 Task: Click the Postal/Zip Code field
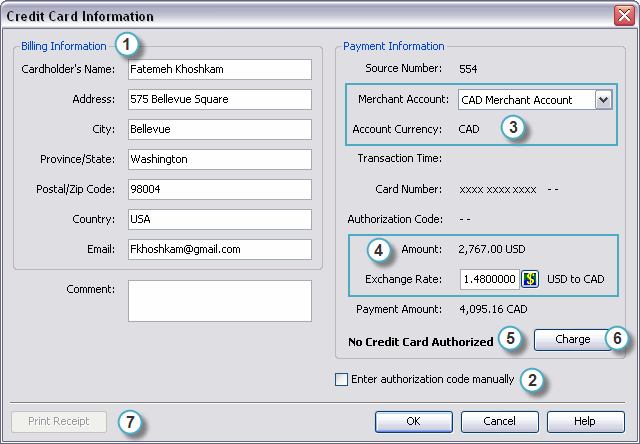pos(219,189)
